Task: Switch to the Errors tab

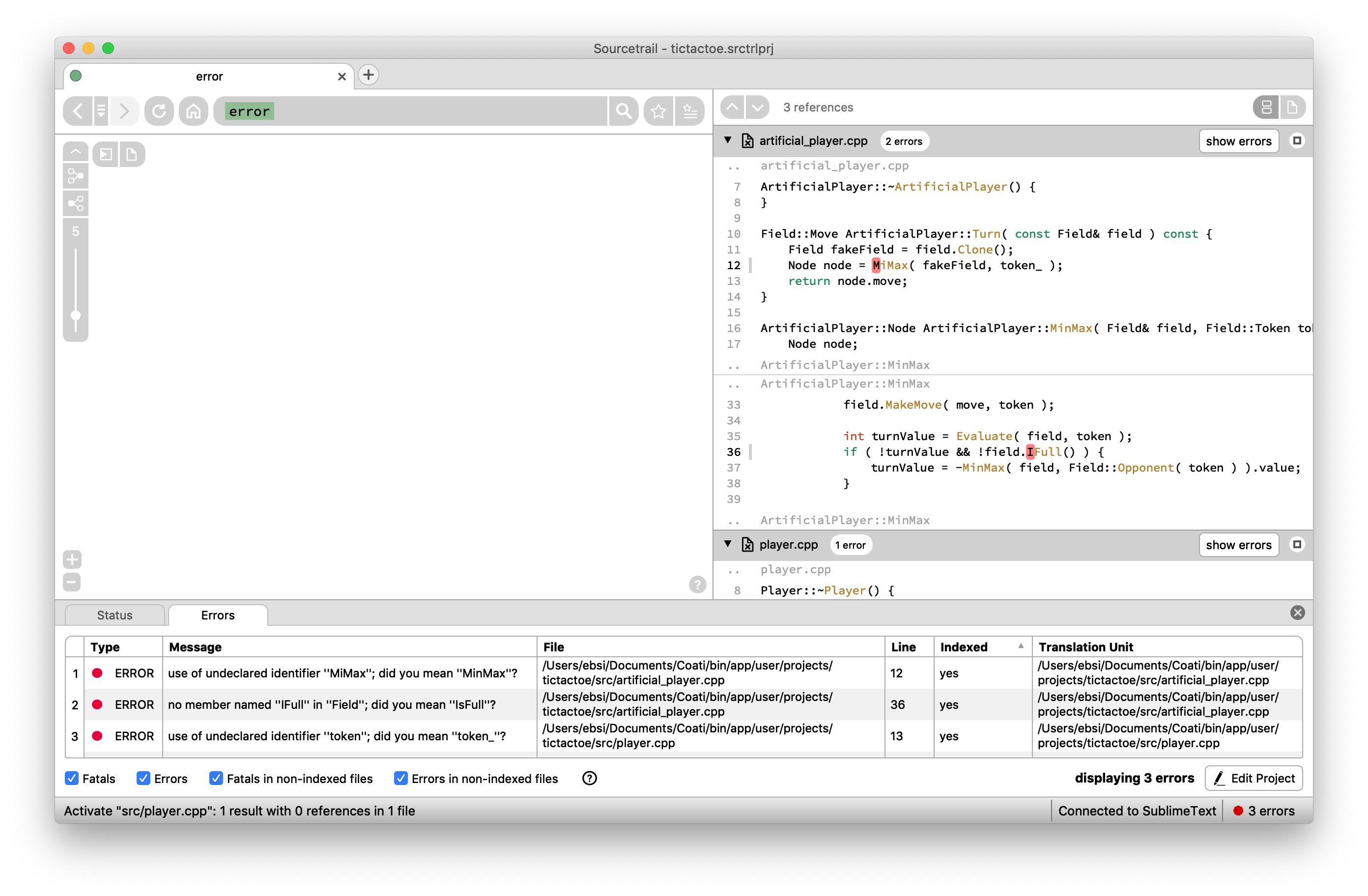Action: tap(218, 615)
